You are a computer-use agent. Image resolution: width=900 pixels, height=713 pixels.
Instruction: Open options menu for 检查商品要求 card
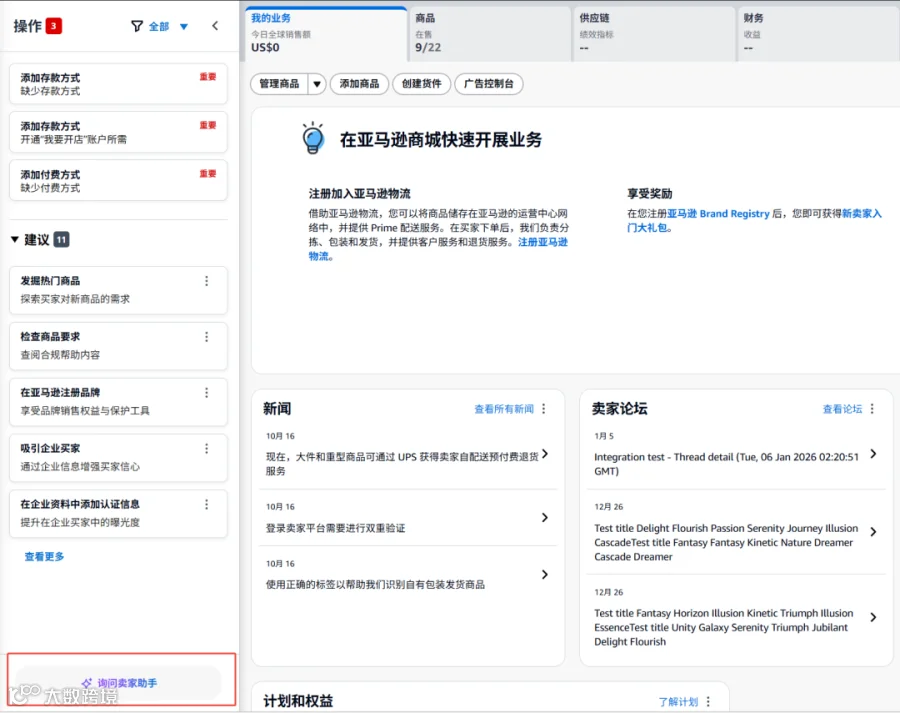(207, 337)
